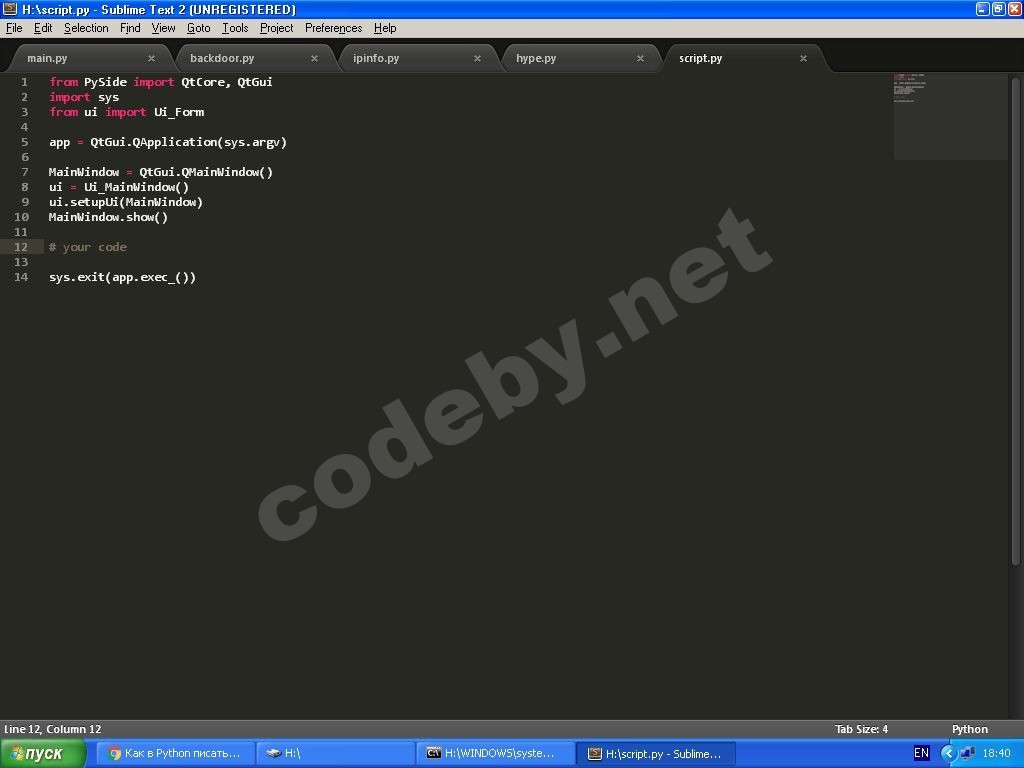The width and height of the screenshot is (1024, 768).
Task: Click the 'from ui import Ui_Form' line
Action: pyautogui.click(x=126, y=112)
